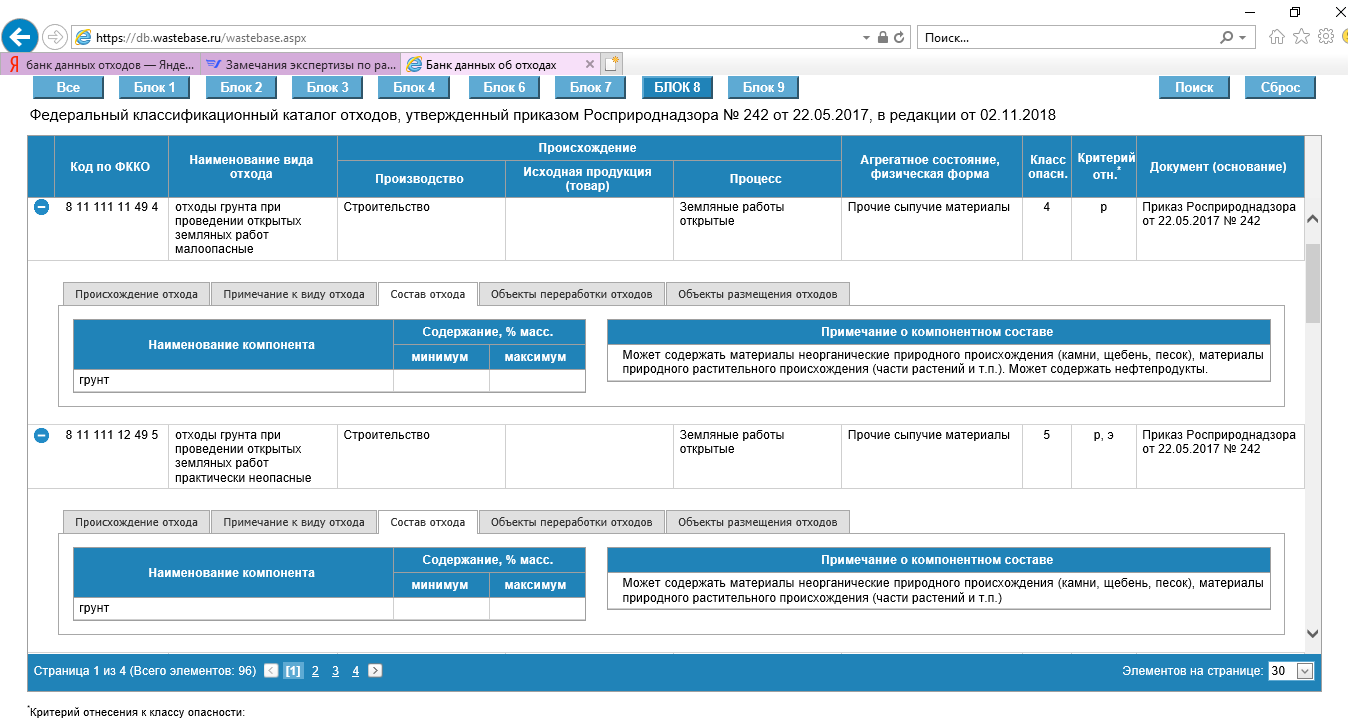Open browser settings gear icon

(1326, 37)
